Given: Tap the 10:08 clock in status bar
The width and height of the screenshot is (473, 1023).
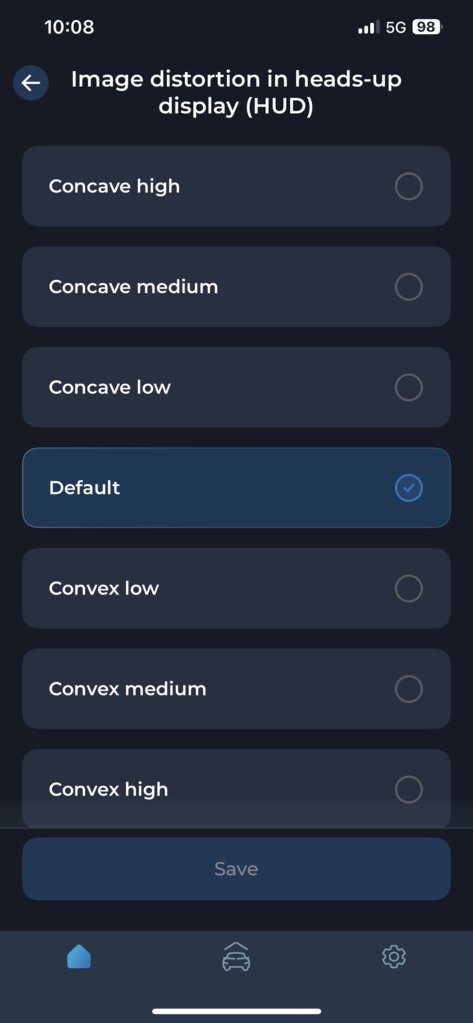Looking at the screenshot, I should tap(69, 27).
